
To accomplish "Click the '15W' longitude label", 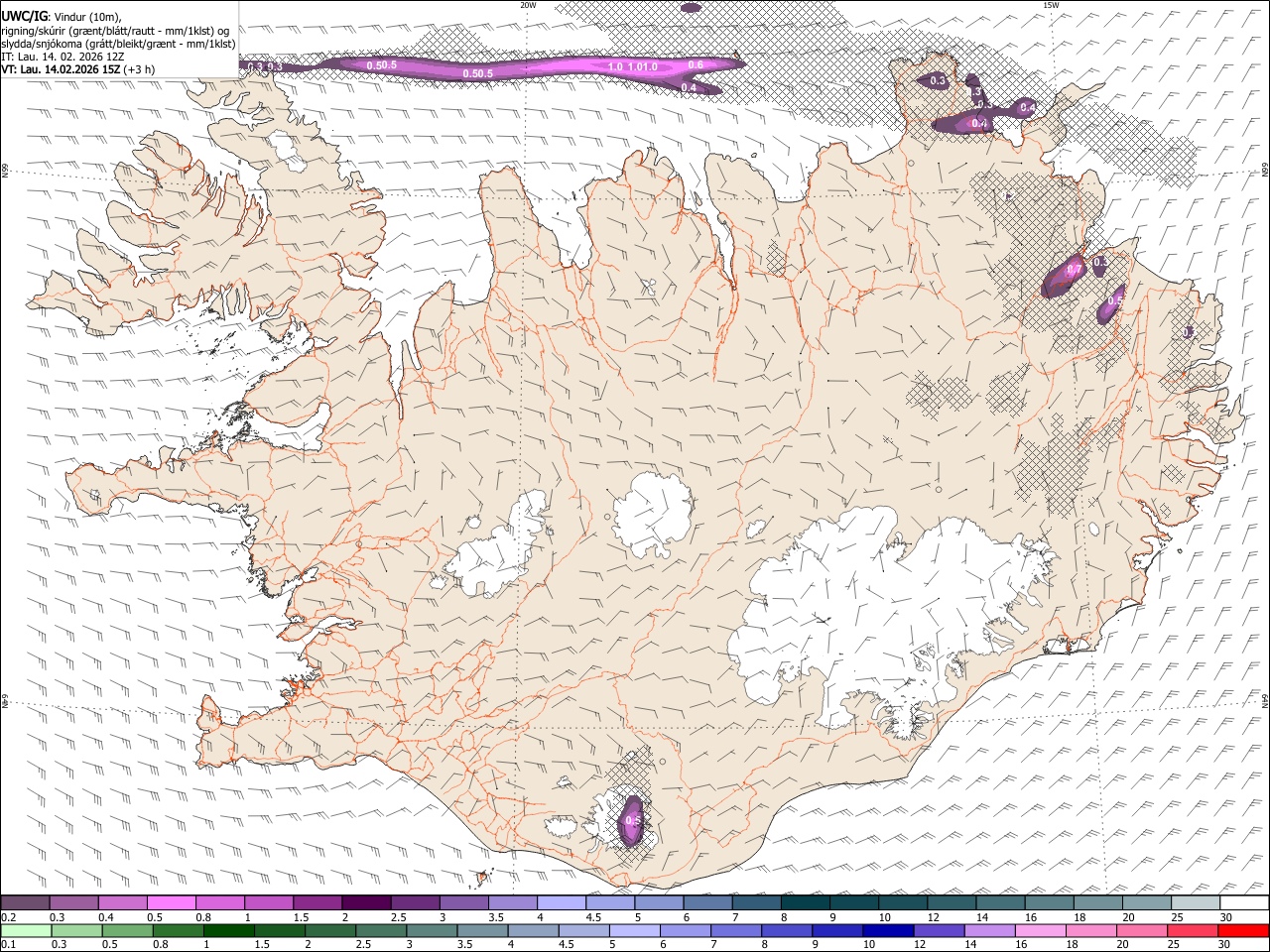I will 1051,5.
